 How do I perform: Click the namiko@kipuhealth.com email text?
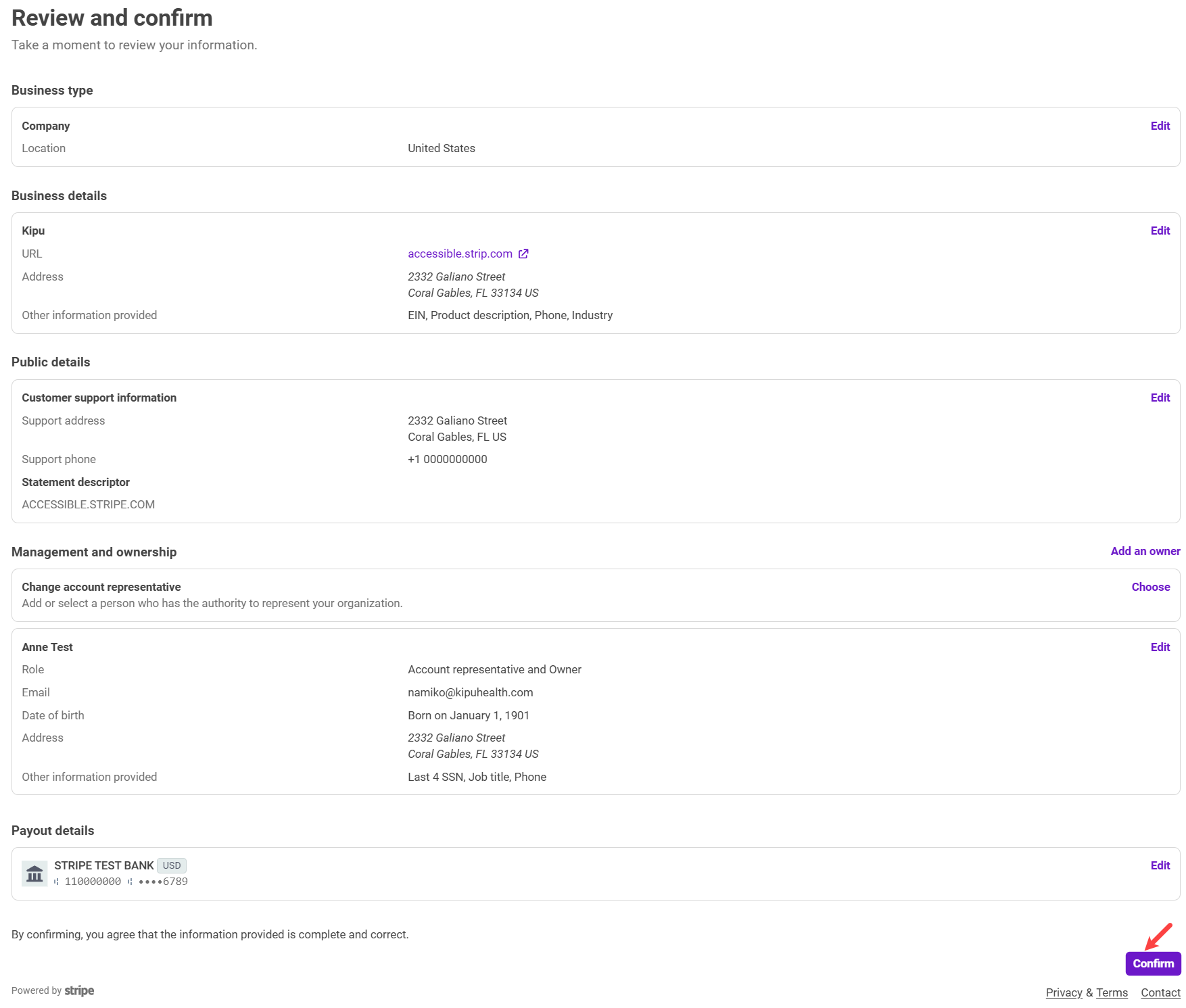pyautogui.click(x=470, y=692)
